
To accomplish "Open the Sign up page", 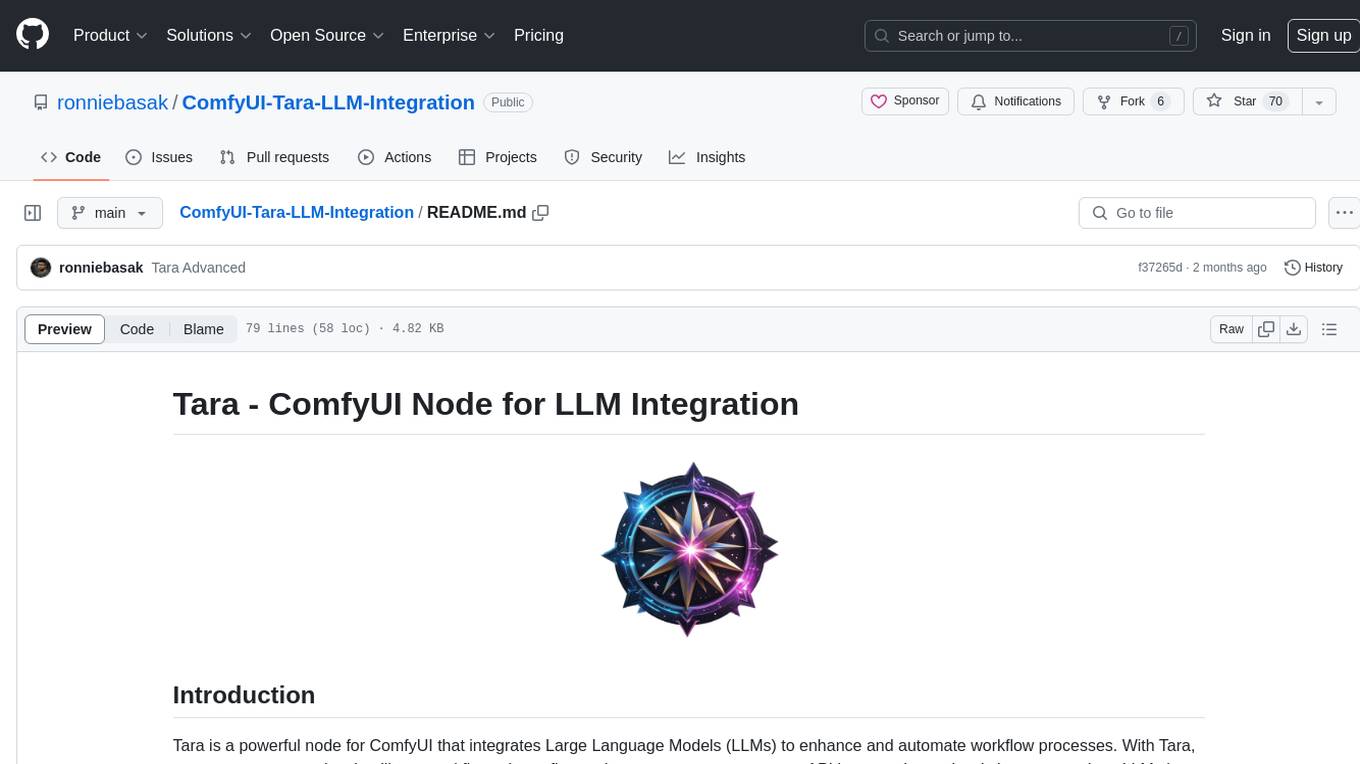I will (1323, 35).
